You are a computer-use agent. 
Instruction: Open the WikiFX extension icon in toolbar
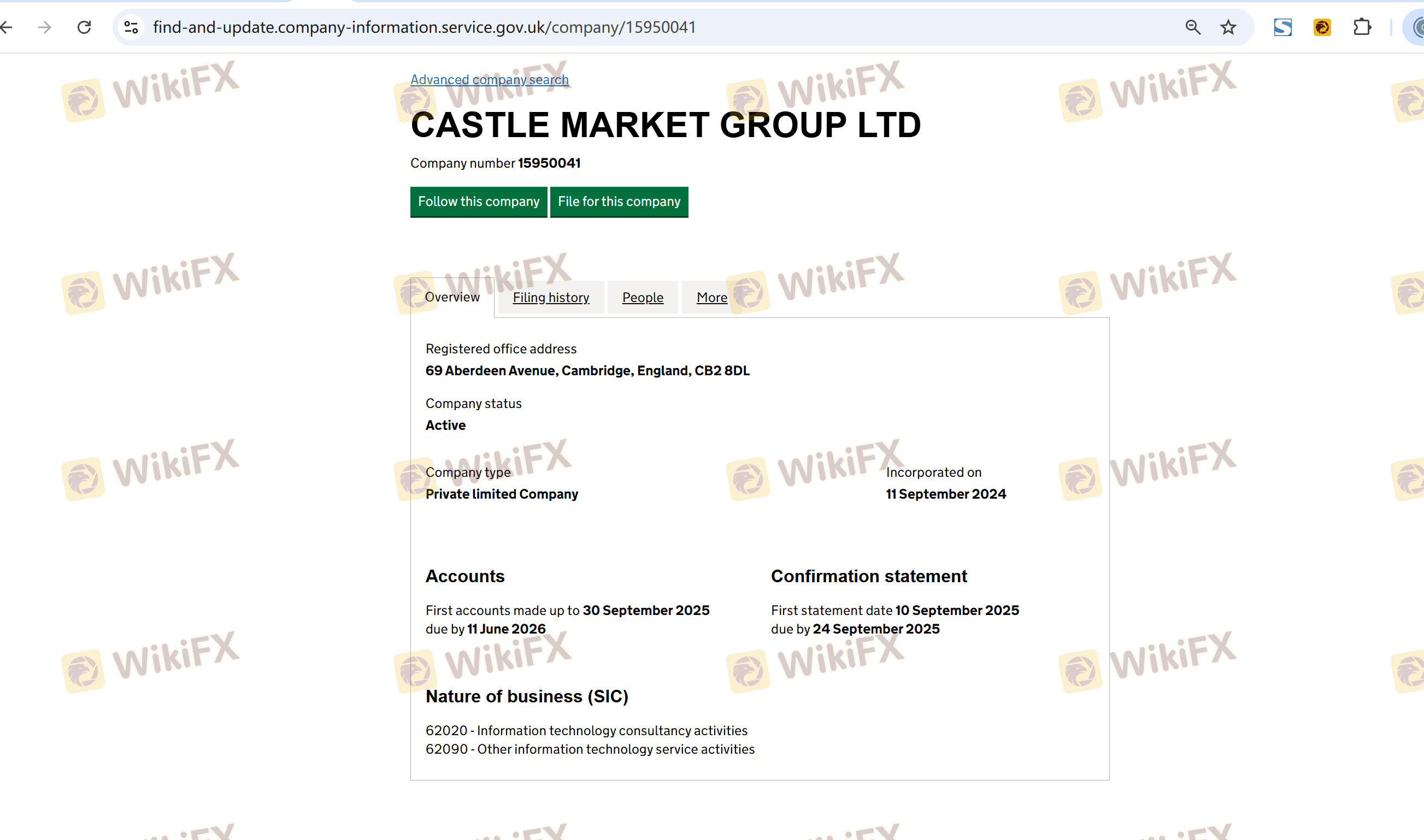[x=1322, y=27]
